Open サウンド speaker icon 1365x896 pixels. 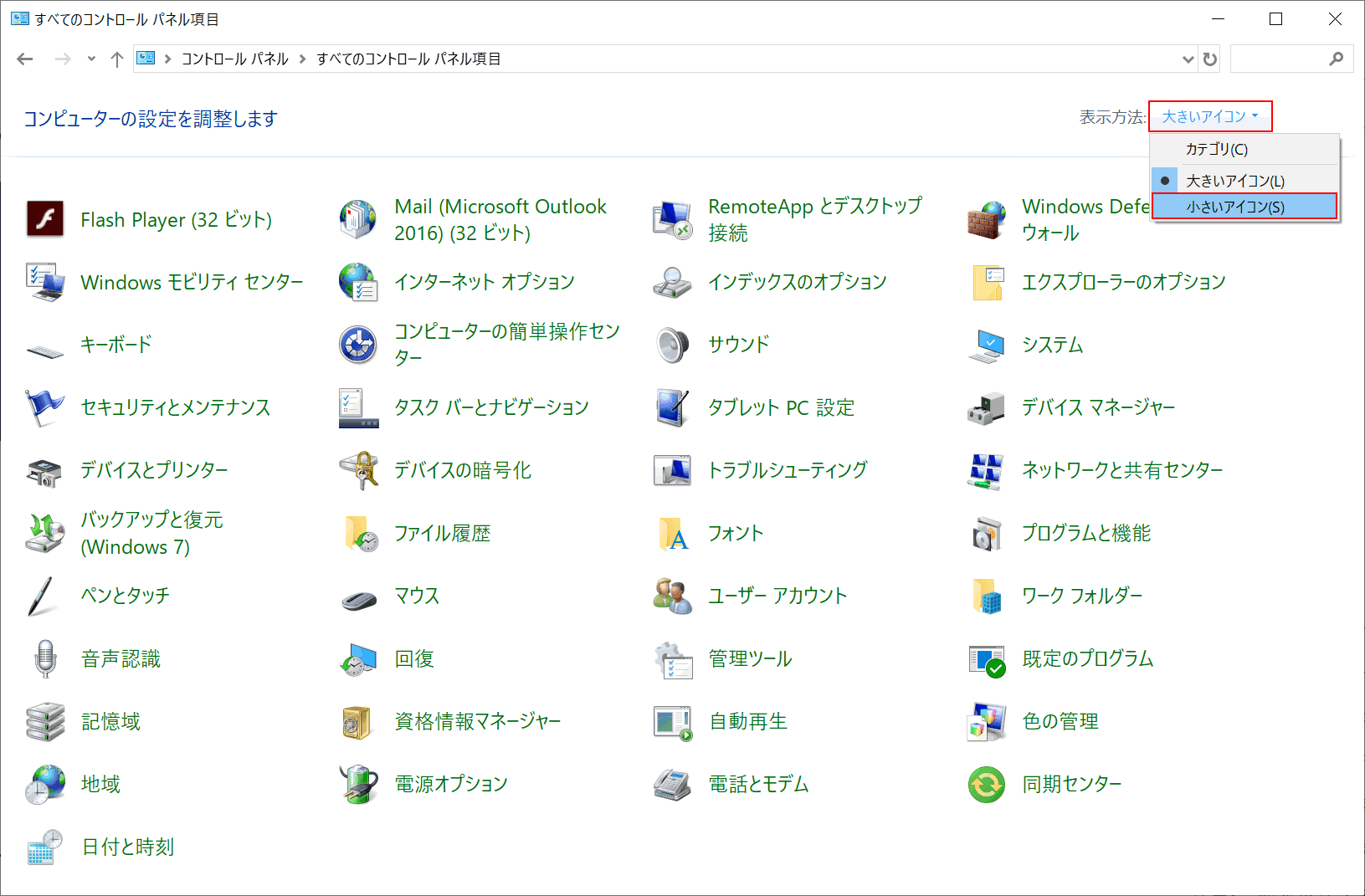coord(672,345)
